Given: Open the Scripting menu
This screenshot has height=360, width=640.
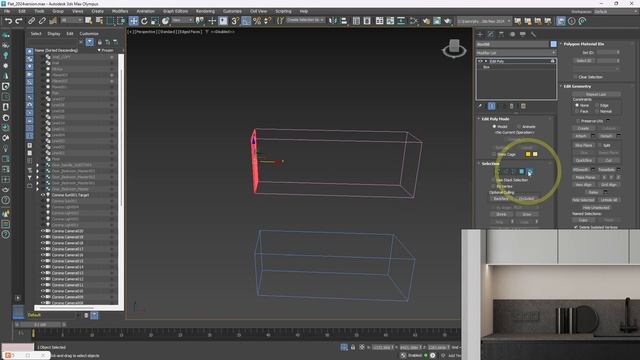Looking at the screenshot, I should 283,11.
